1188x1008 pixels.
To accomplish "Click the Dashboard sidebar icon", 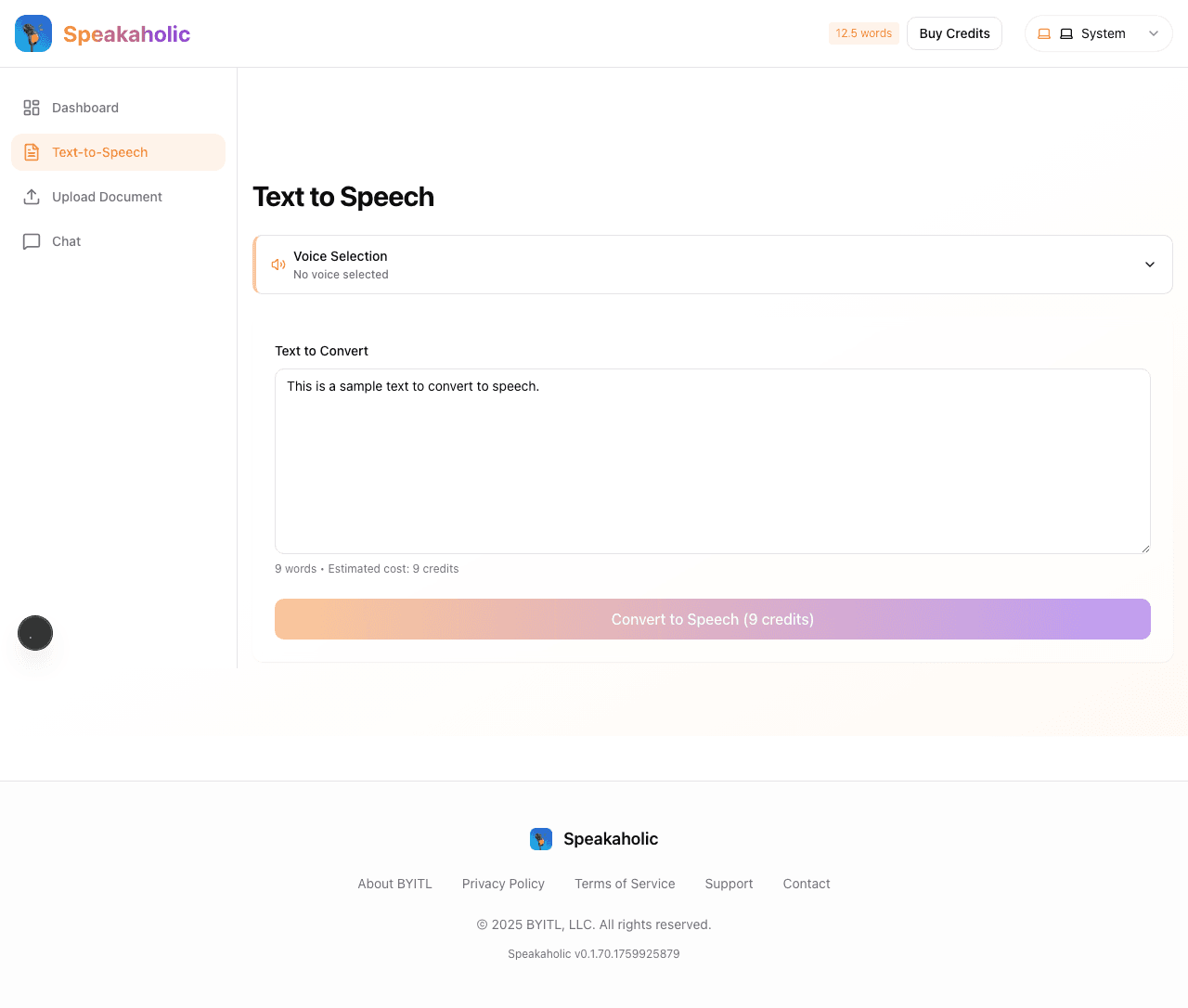I will pyautogui.click(x=31, y=107).
